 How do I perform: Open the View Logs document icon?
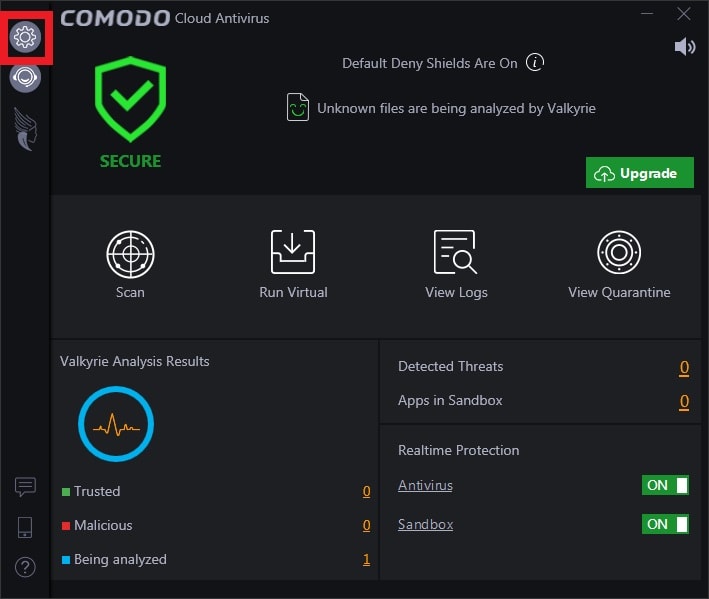455,252
